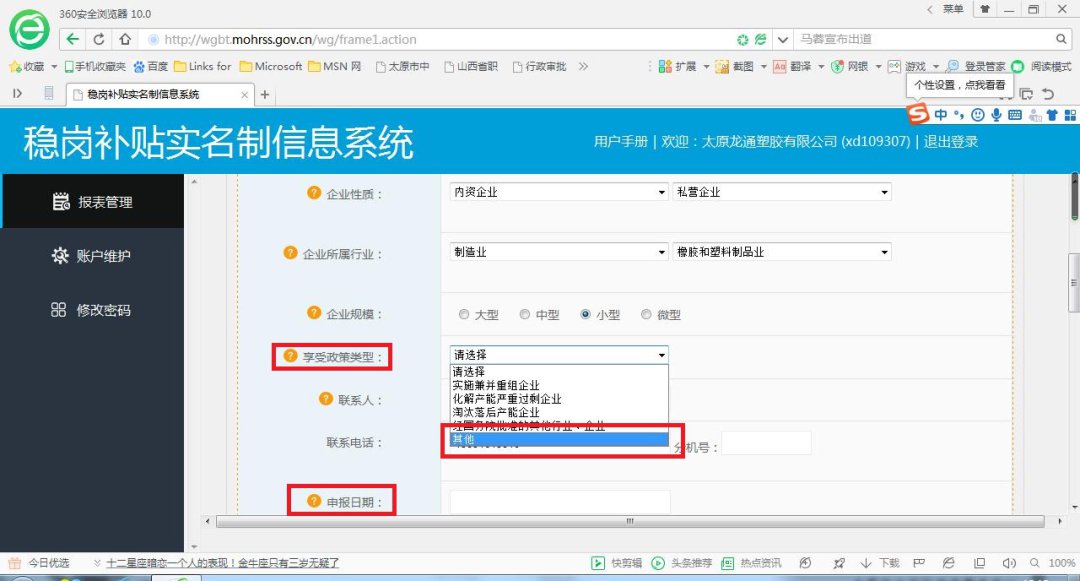Expand the 内资企业 dropdown
The height and width of the screenshot is (581, 1080).
click(x=558, y=192)
